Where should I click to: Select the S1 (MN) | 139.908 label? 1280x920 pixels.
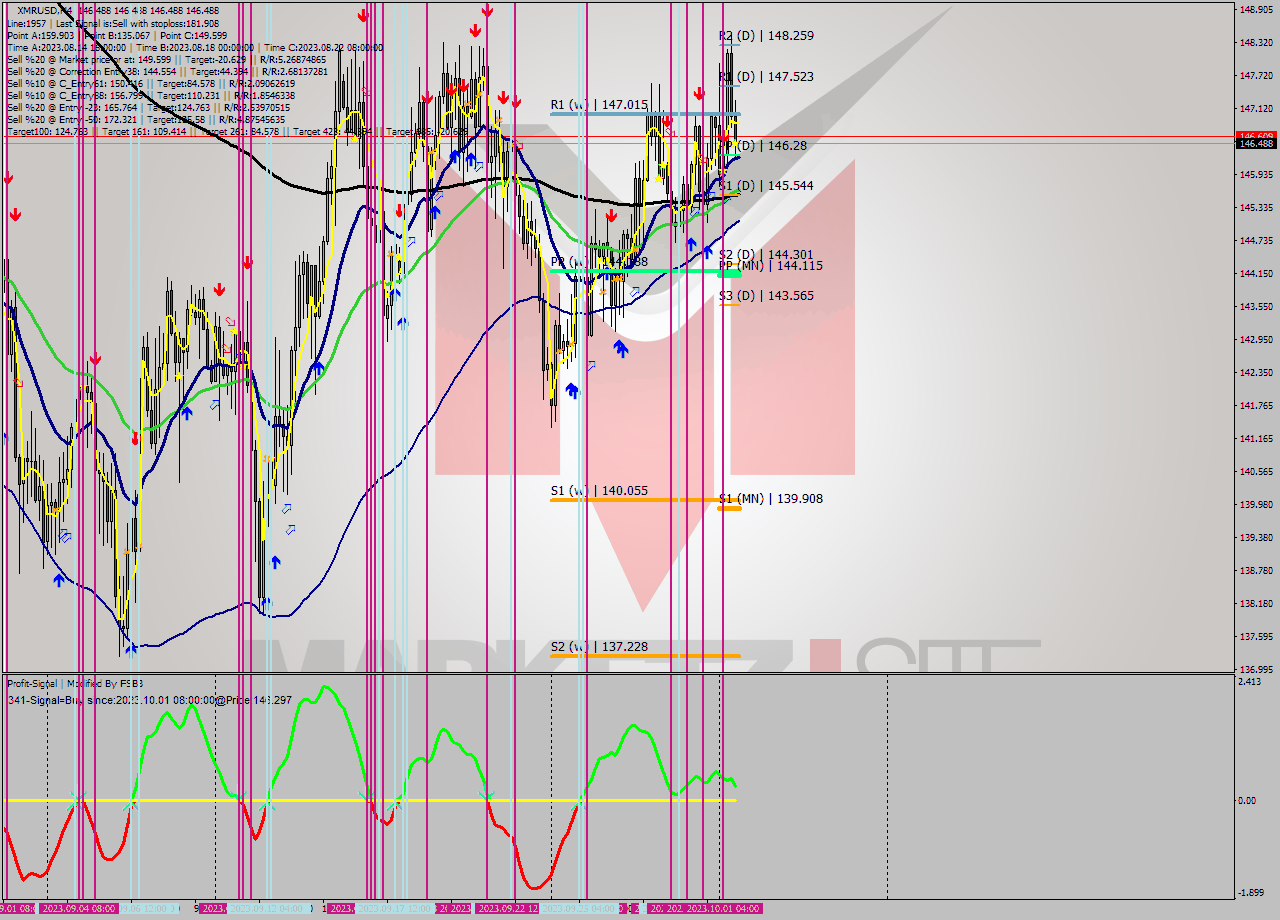(x=770, y=498)
